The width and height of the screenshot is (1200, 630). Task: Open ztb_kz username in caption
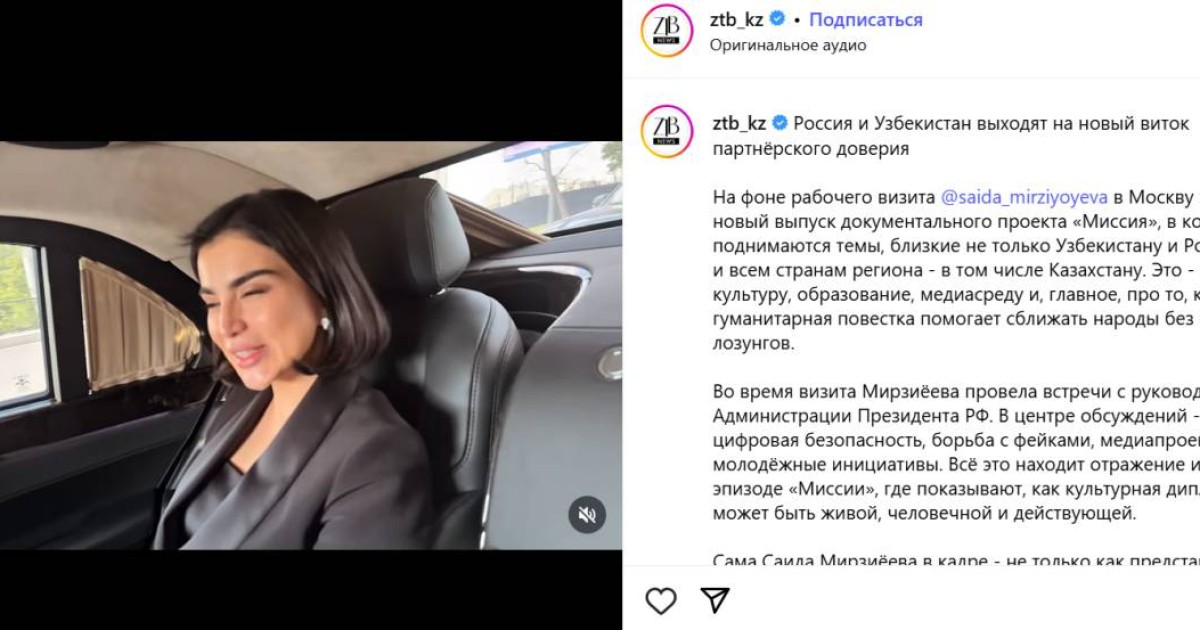738,124
